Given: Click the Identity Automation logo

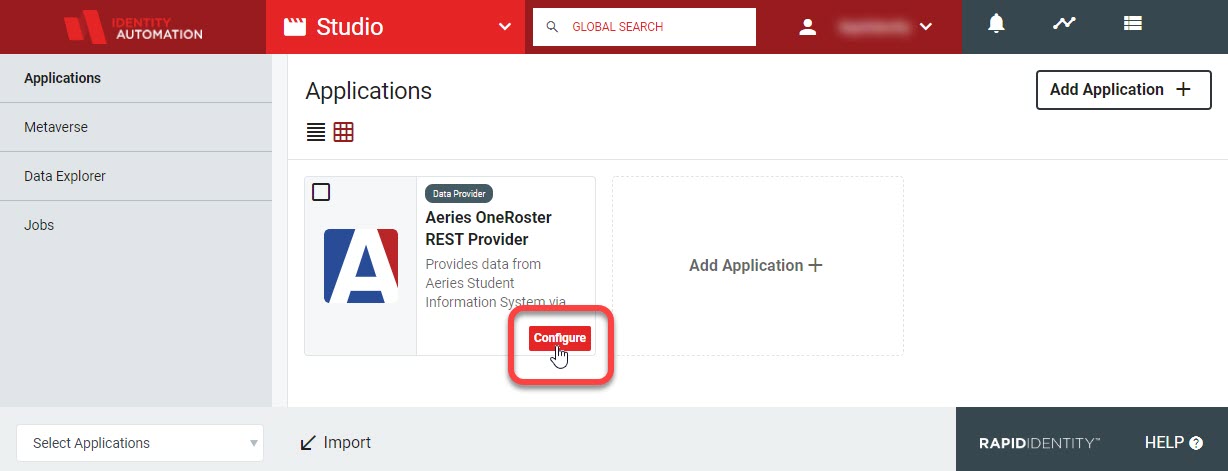Looking at the screenshot, I should (133, 27).
